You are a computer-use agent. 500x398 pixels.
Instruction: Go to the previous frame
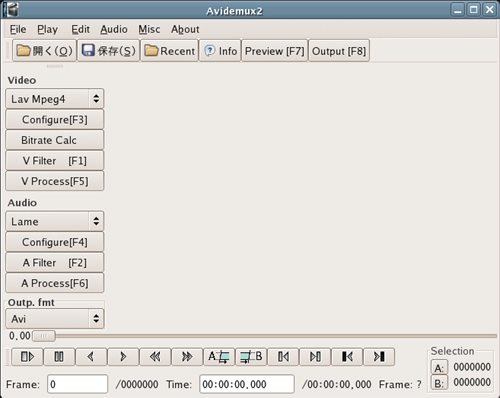click(x=91, y=357)
